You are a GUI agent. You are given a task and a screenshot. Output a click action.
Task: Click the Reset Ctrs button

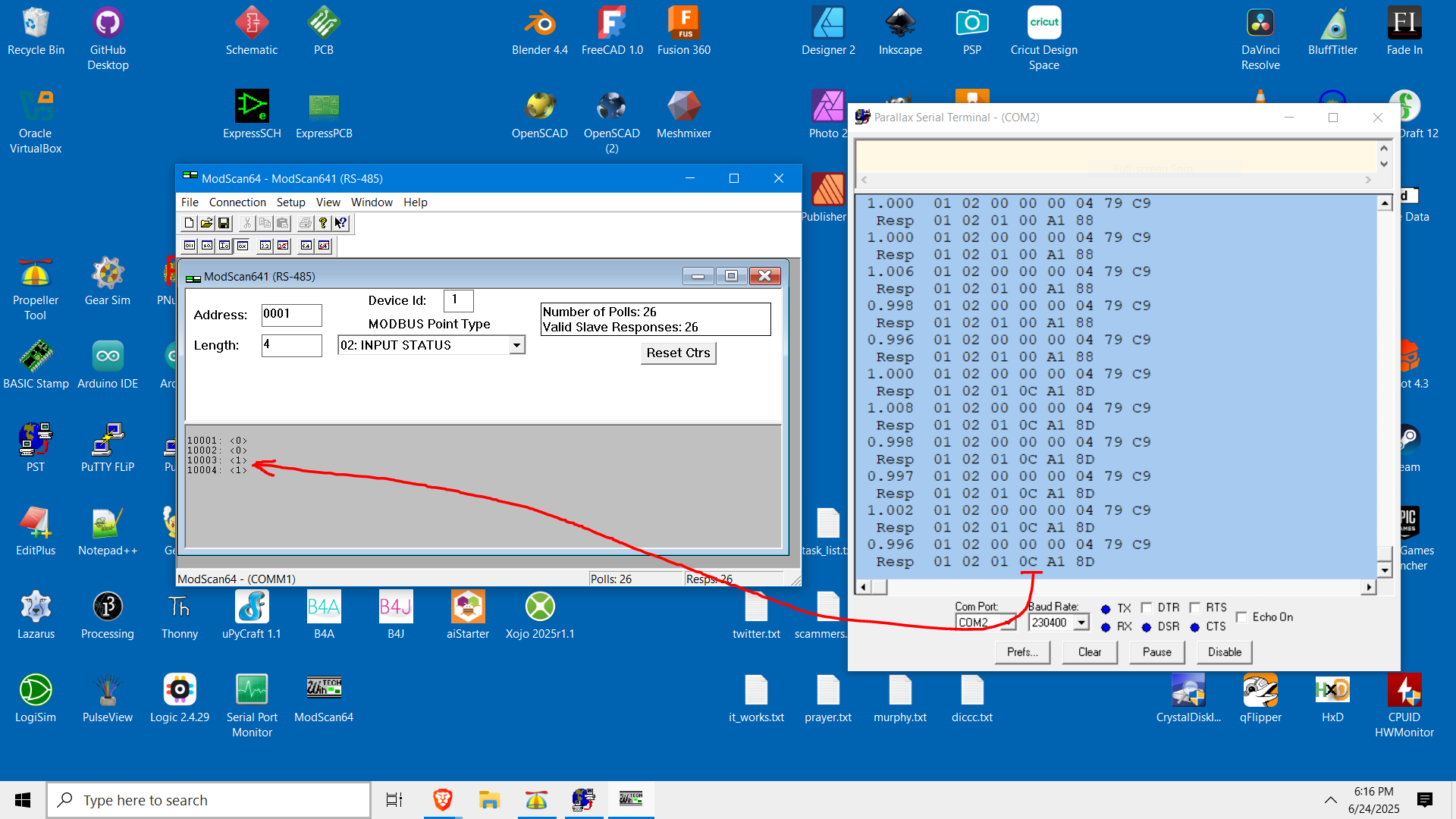click(678, 353)
